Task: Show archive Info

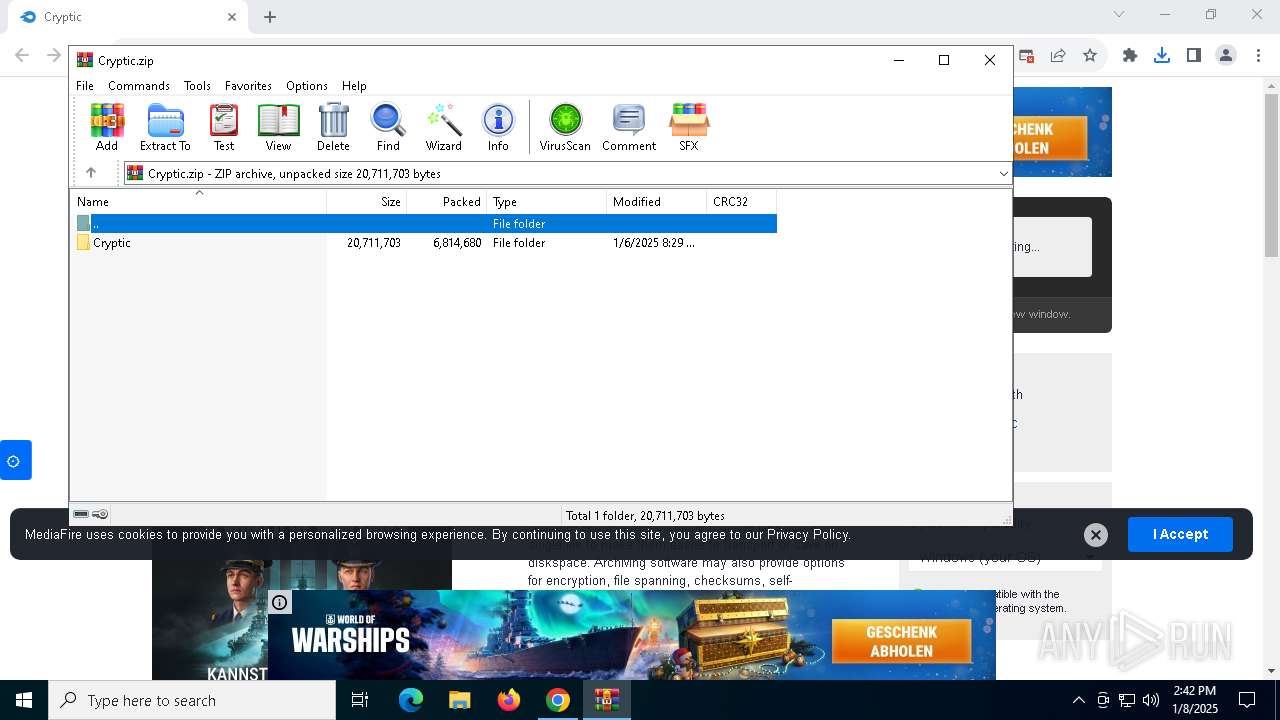Action: (498, 127)
